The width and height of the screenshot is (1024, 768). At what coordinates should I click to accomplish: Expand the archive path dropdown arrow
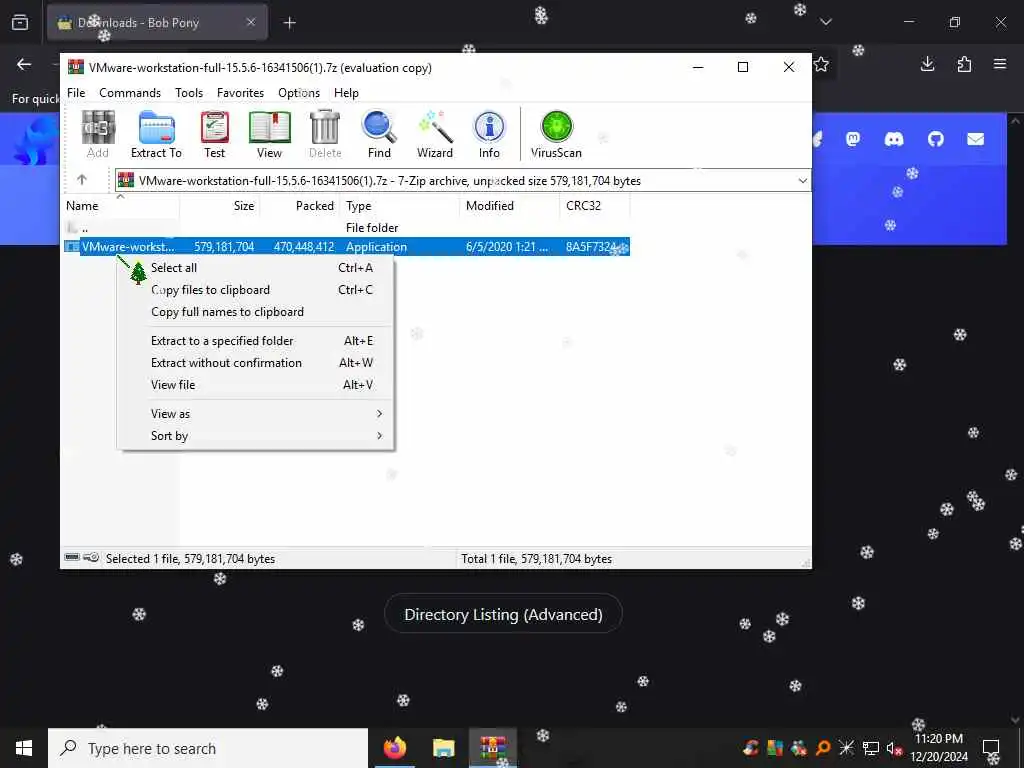(x=803, y=180)
